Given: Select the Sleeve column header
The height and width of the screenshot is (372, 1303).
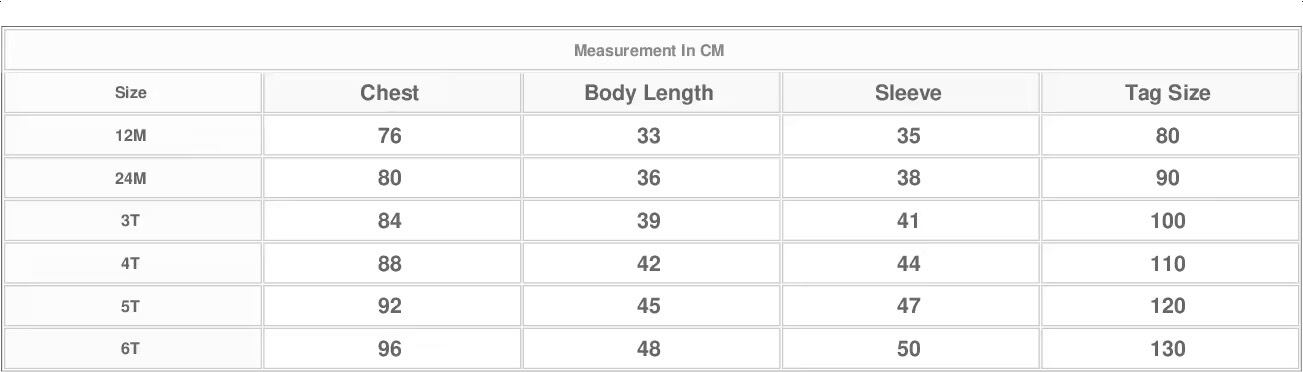Looking at the screenshot, I should click(908, 93).
